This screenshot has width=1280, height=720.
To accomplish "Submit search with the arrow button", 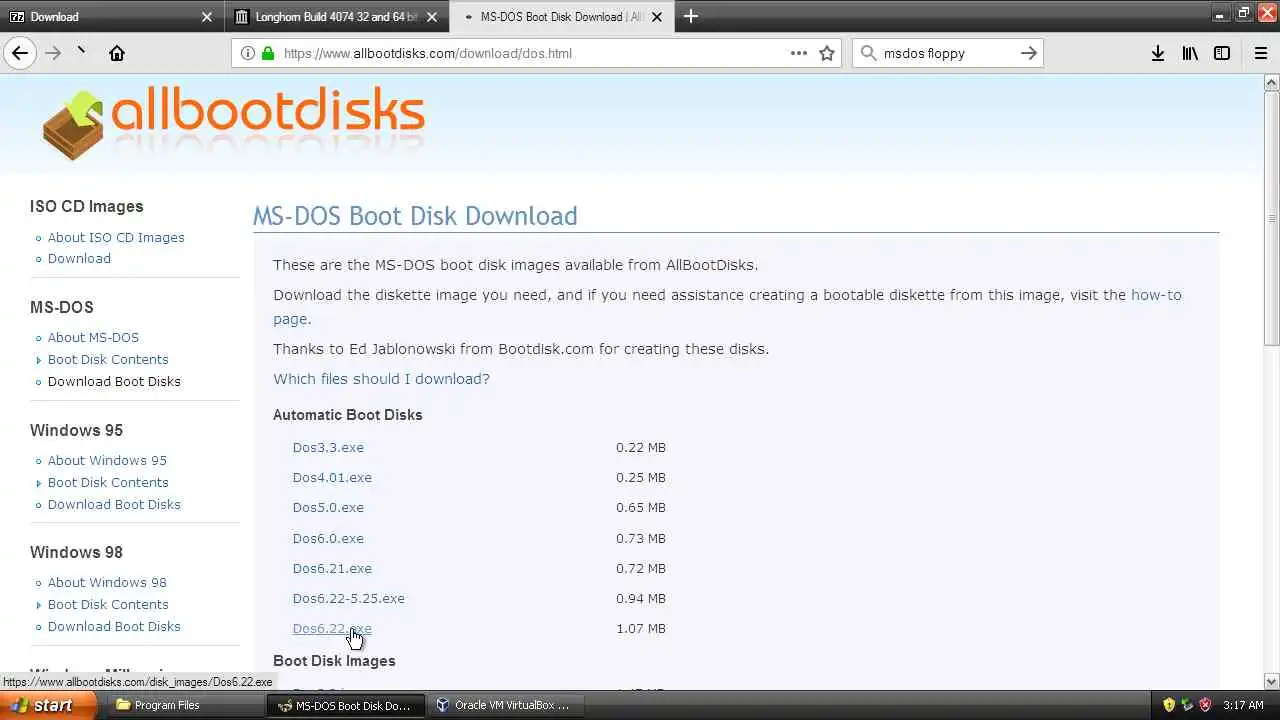I will pos(1028,53).
